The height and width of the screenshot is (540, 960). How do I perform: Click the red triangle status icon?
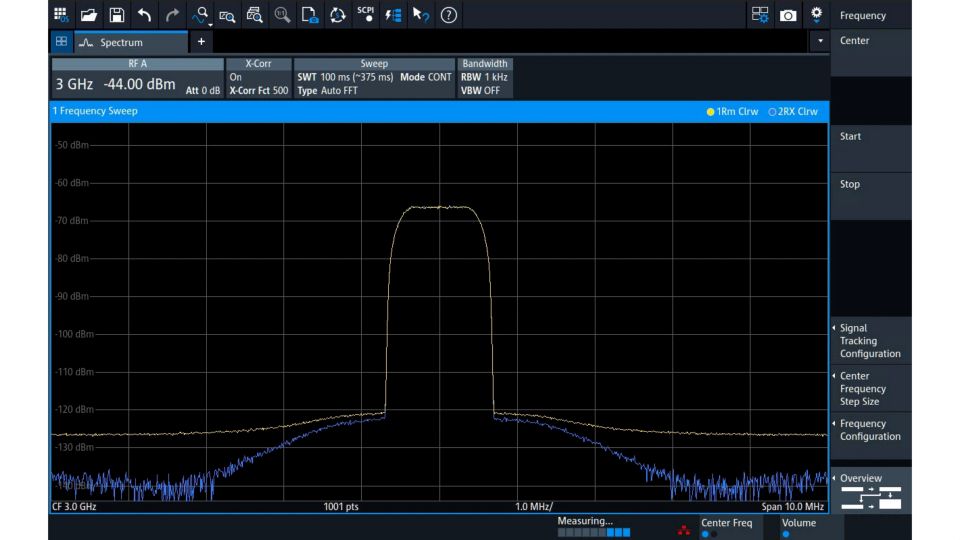point(684,530)
